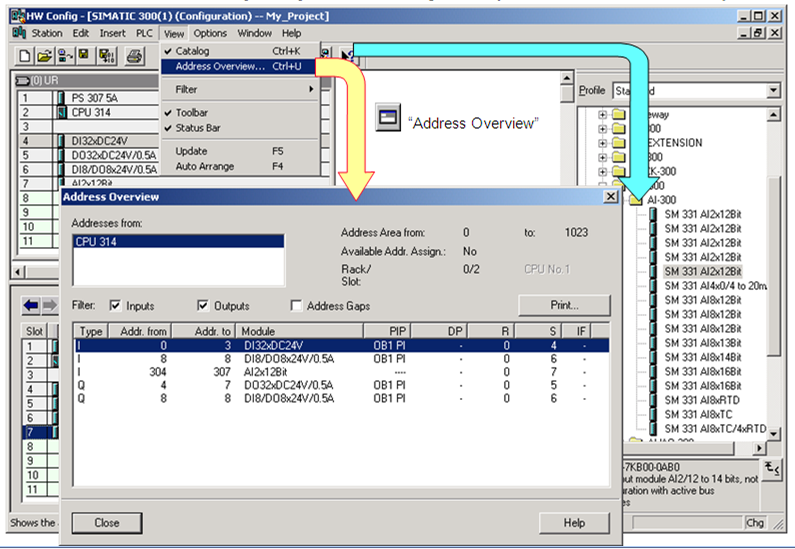Choose Update from the View menu
The height and width of the screenshot is (549, 795).
click(239, 151)
